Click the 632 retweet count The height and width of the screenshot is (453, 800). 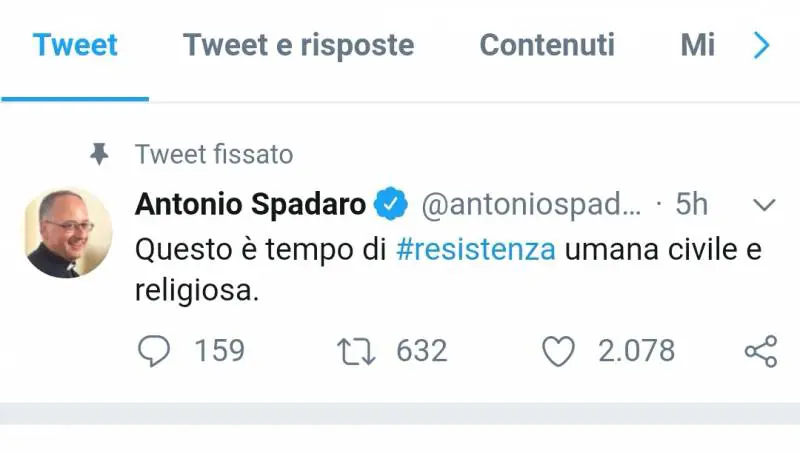421,351
